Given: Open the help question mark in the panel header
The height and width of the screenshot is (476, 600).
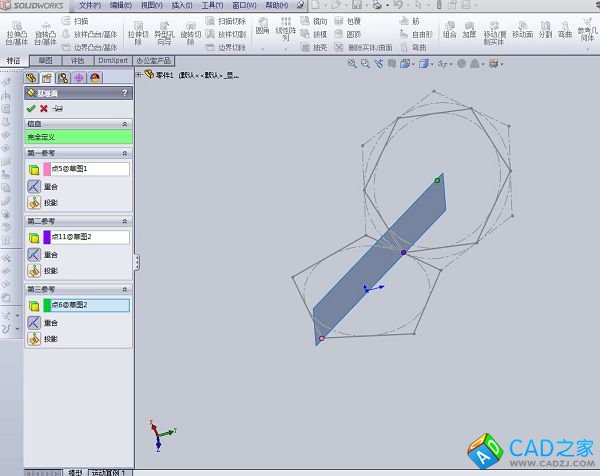Looking at the screenshot, I should (x=127, y=93).
